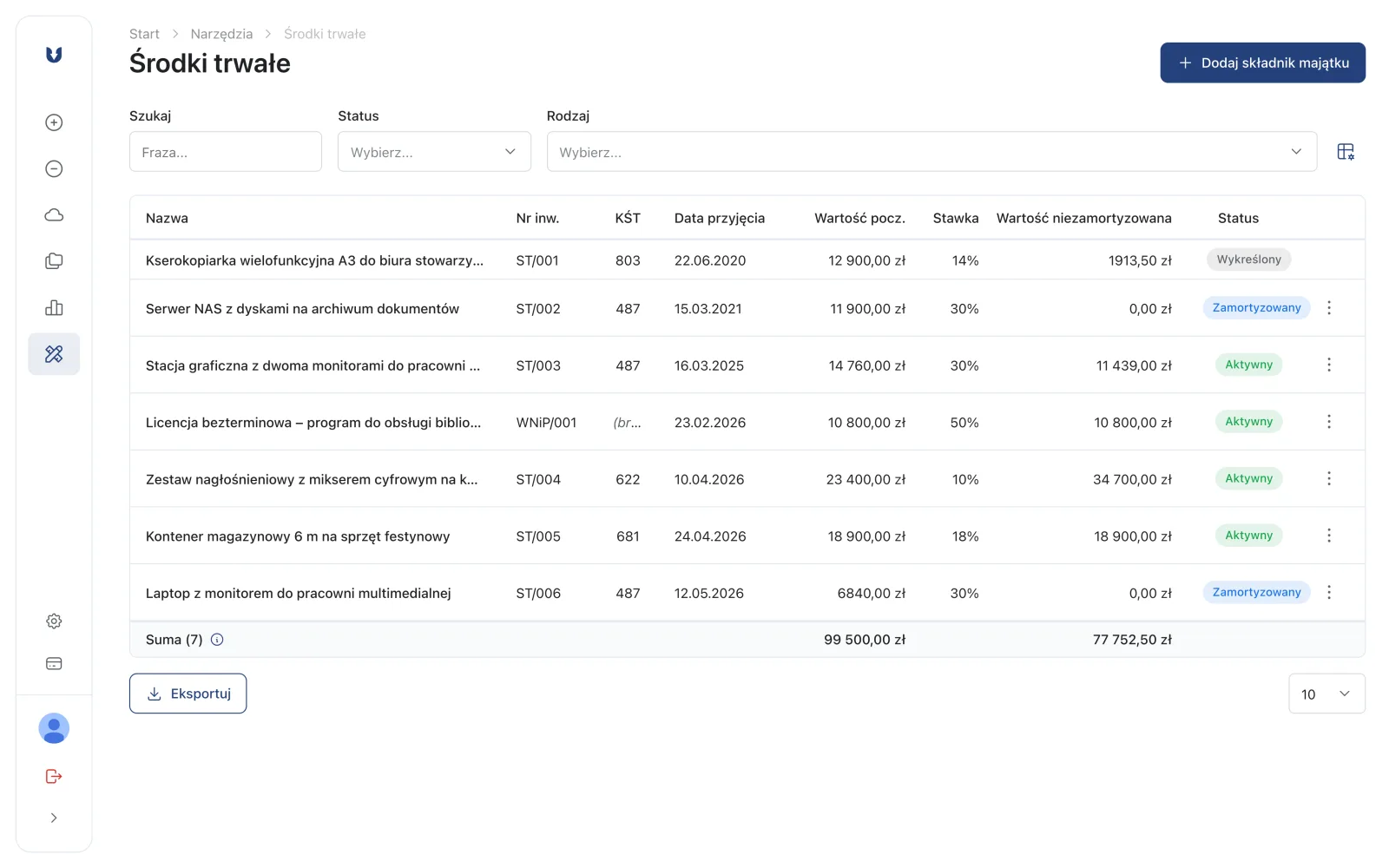
Task: Click the info icon next to Suma (7)
Action: [x=217, y=640]
